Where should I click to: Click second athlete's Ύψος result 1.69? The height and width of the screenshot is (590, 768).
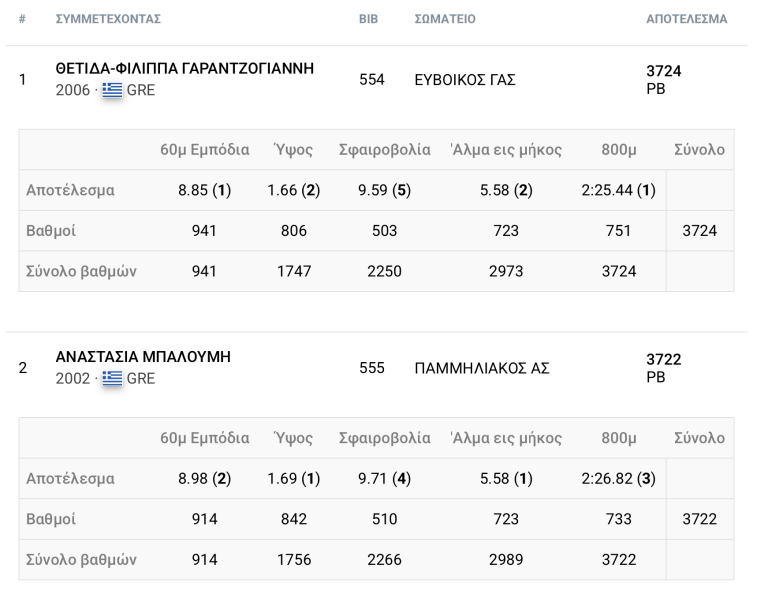click(294, 478)
